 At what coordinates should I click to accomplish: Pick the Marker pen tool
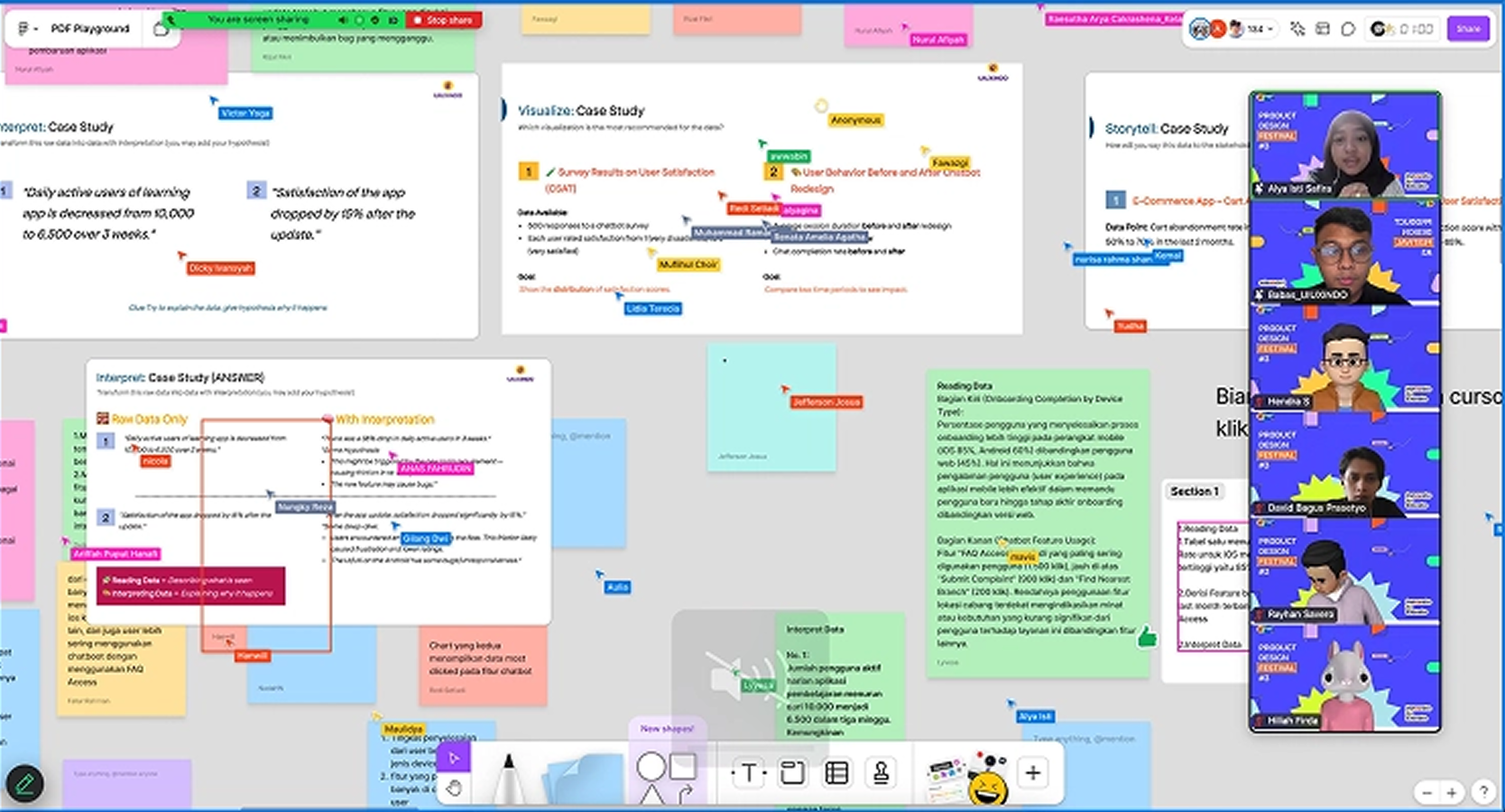[x=509, y=774]
